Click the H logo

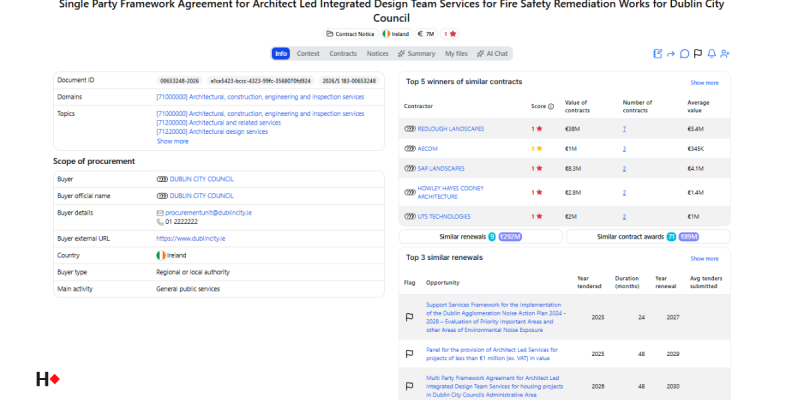[48, 380]
